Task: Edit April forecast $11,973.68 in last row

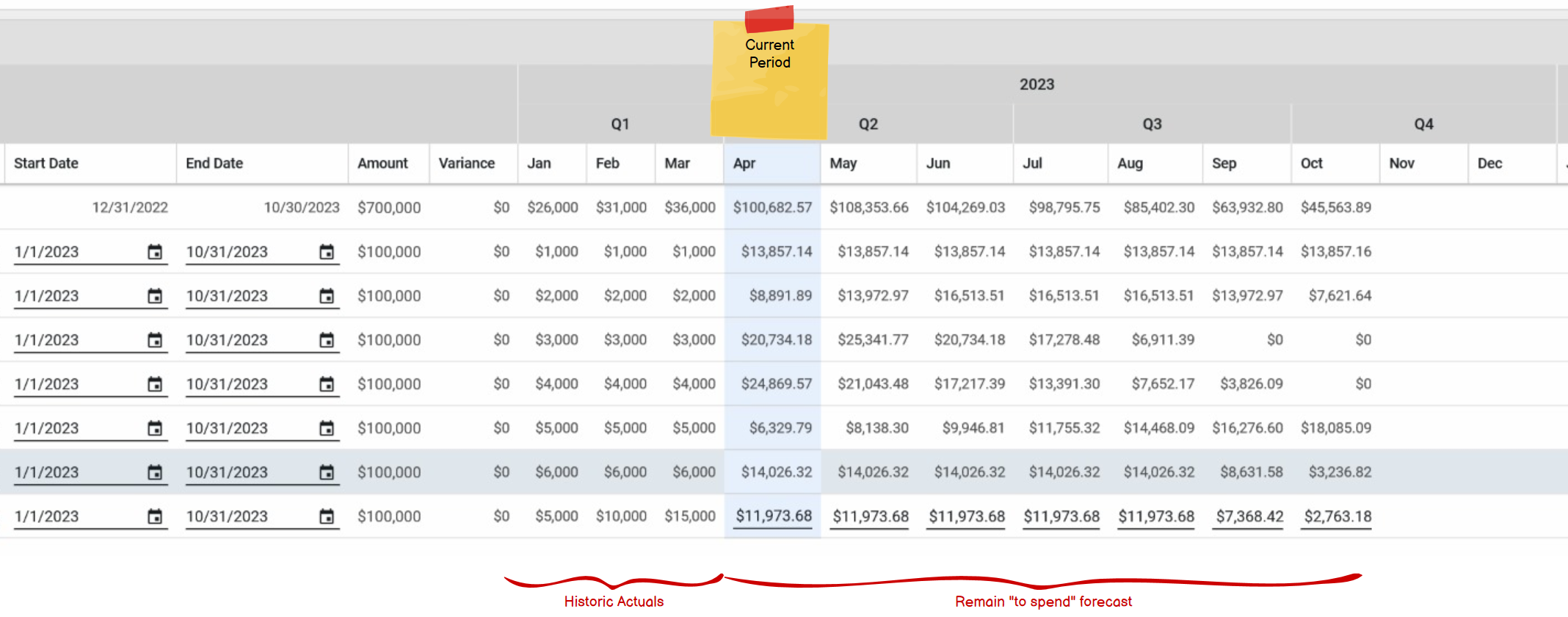Action: pyautogui.click(x=773, y=516)
